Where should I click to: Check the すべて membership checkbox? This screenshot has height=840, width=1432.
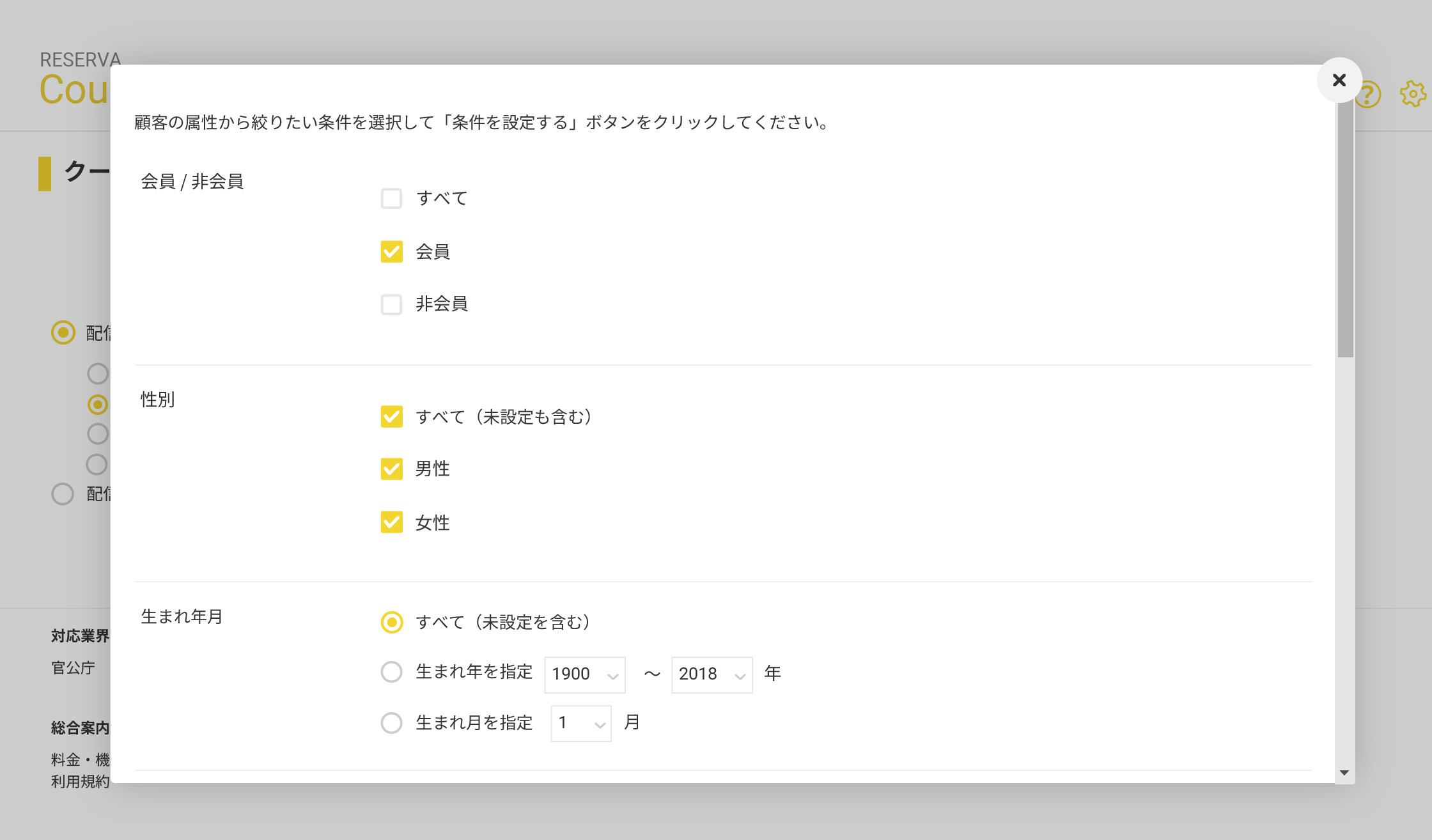tap(391, 198)
